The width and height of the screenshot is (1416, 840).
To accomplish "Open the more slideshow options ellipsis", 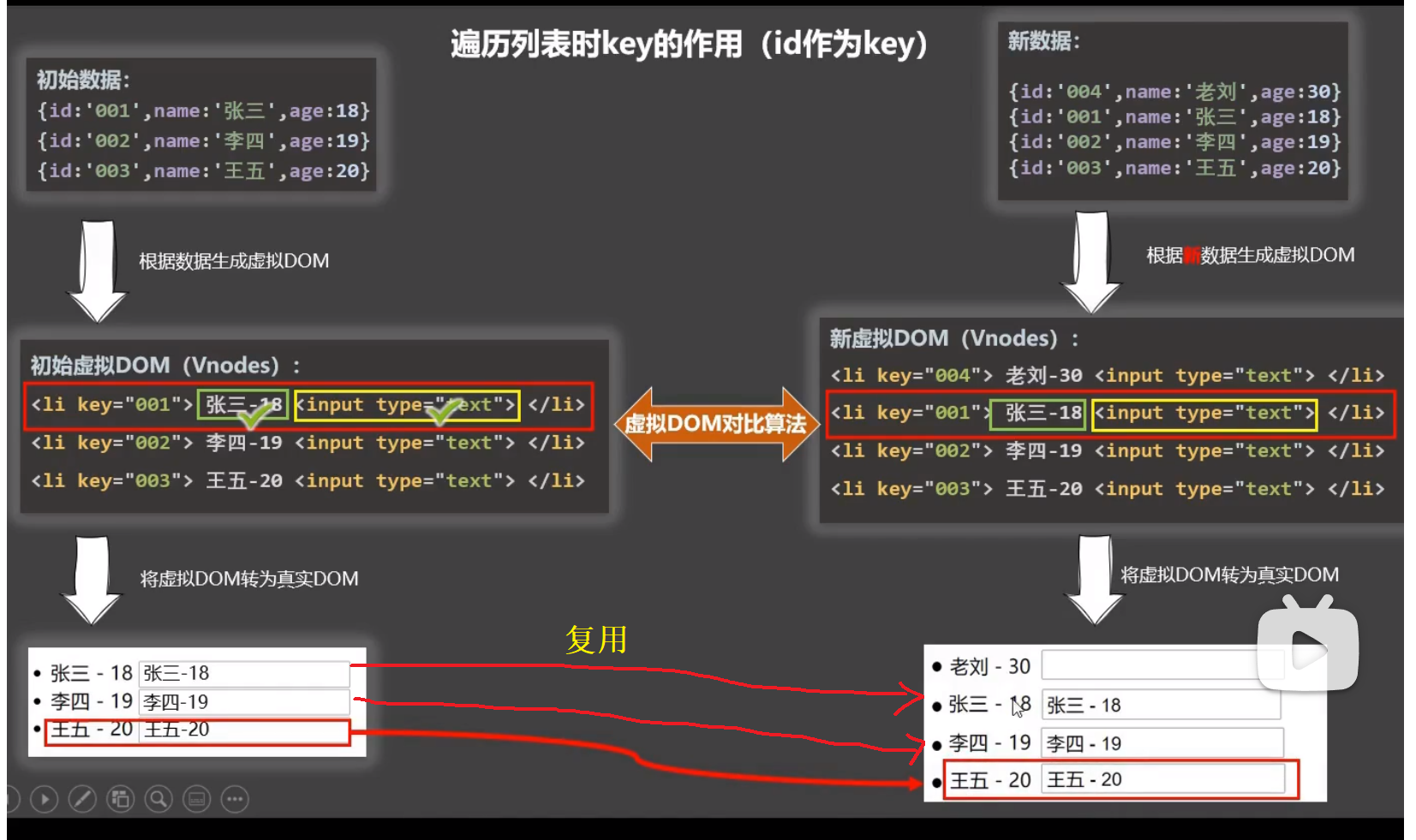I will point(235,800).
